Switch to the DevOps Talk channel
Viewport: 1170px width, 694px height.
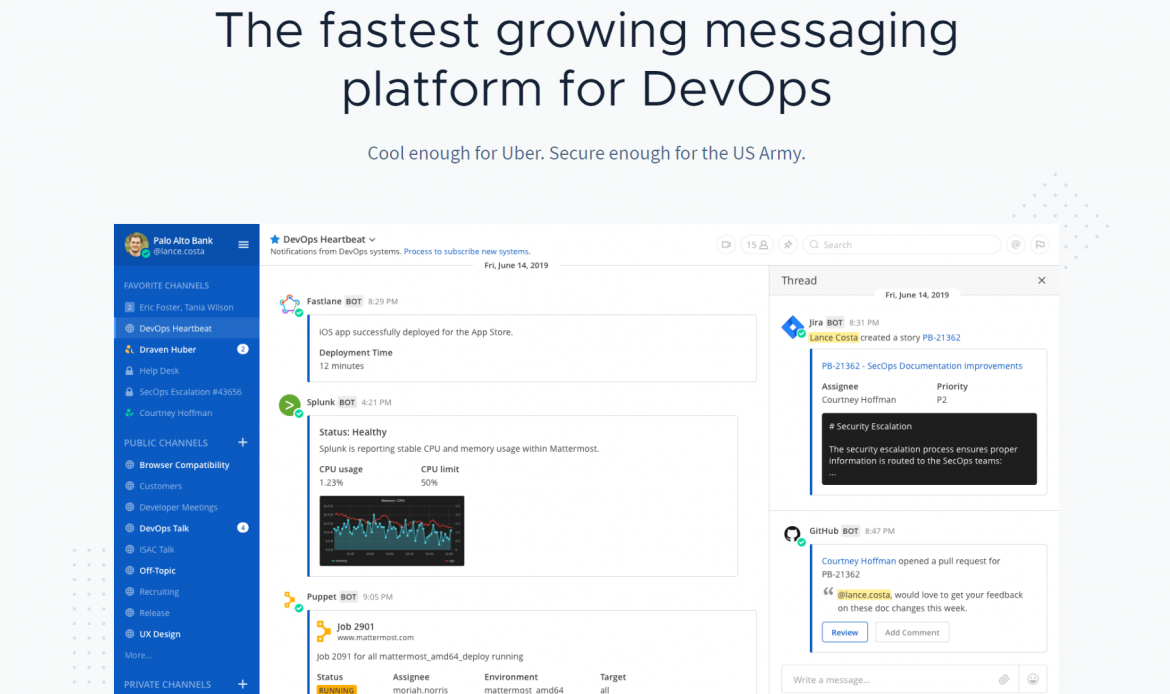point(164,528)
